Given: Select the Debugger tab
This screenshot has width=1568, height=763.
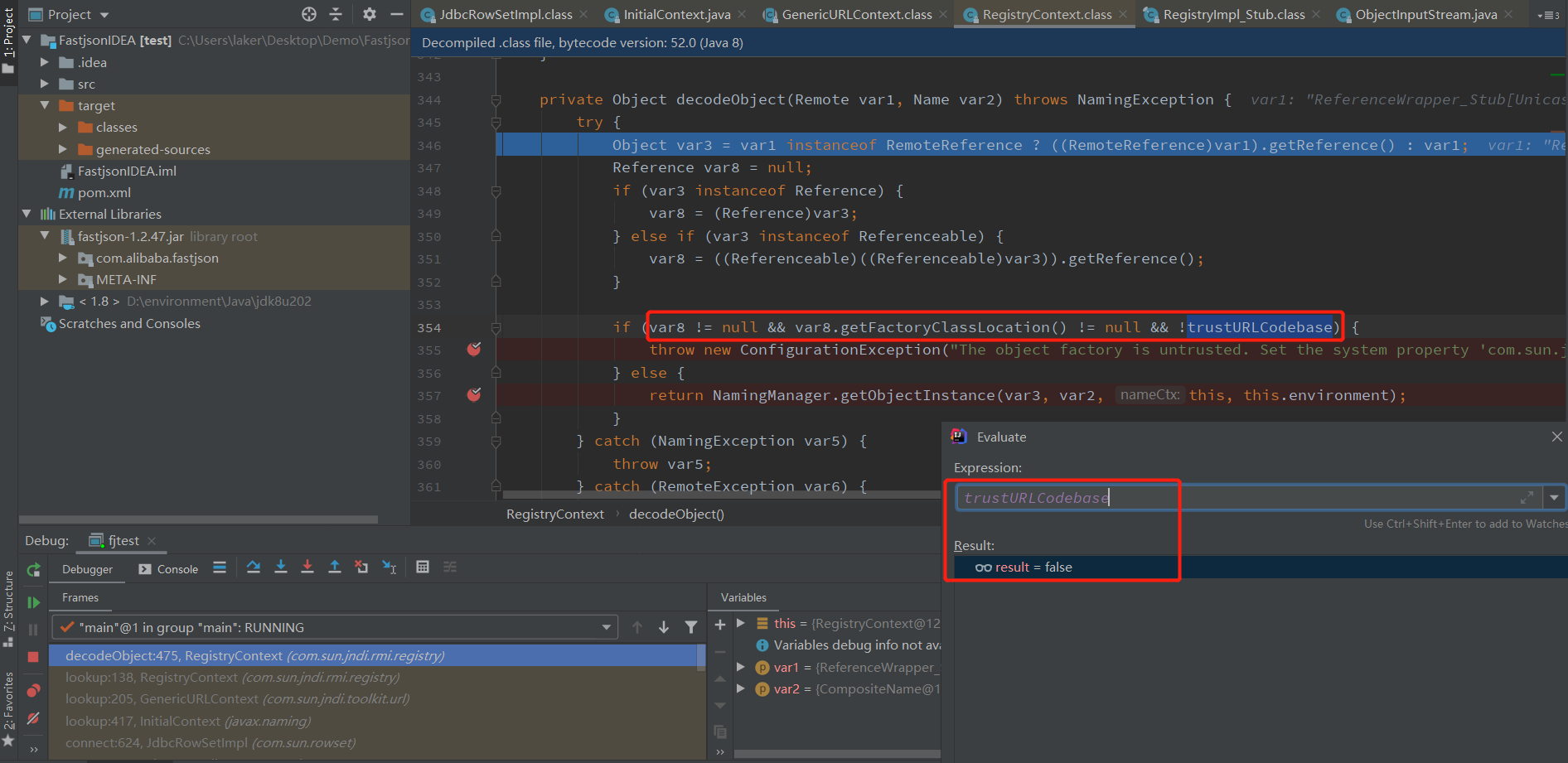Looking at the screenshot, I should pyautogui.click(x=87, y=569).
